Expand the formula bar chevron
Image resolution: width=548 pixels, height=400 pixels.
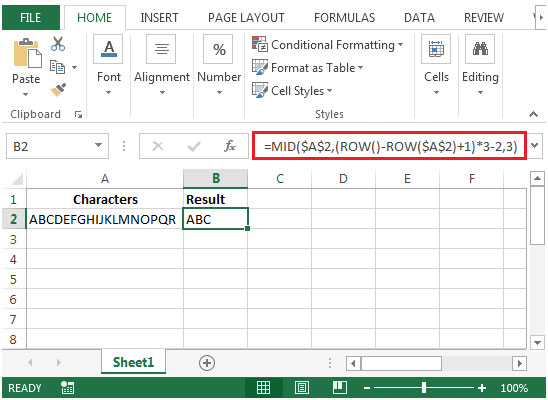click(535, 145)
